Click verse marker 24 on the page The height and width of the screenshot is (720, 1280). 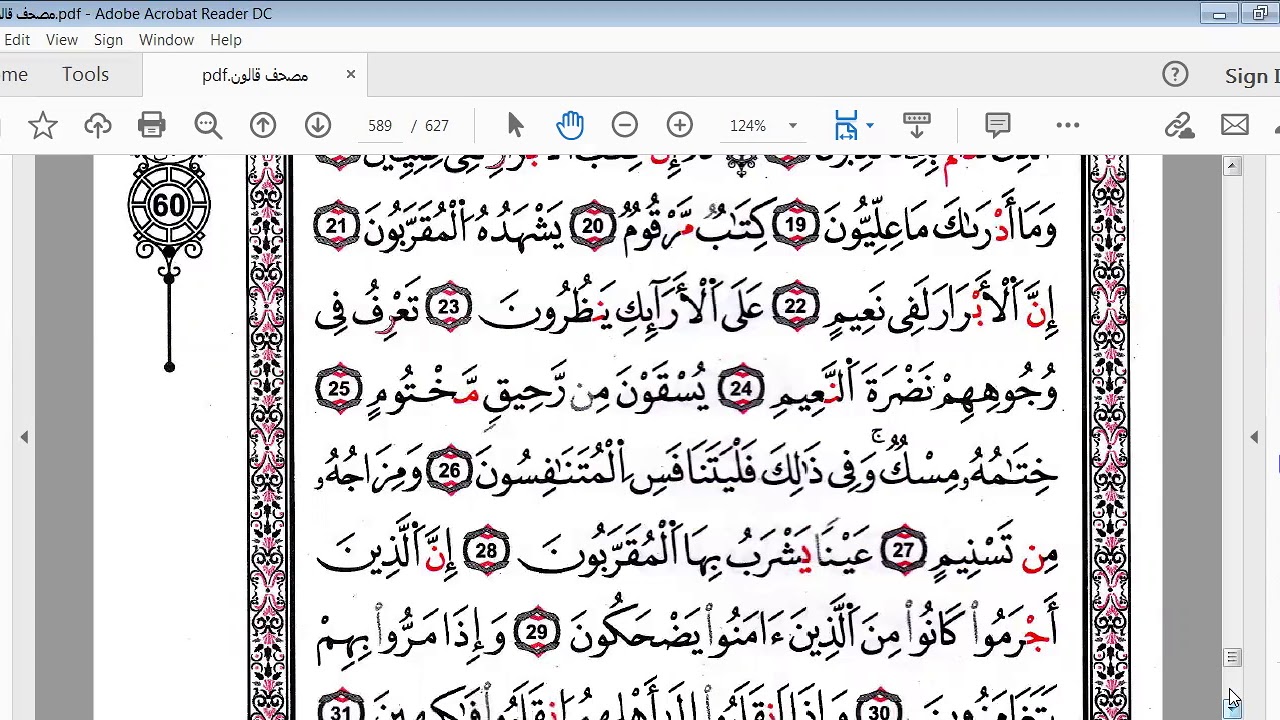741,389
